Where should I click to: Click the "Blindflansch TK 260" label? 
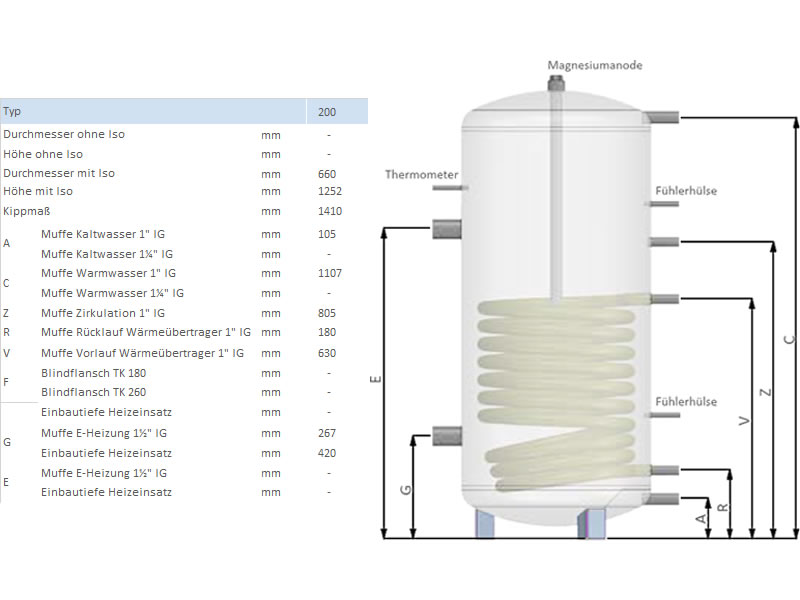click(x=93, y=392)
